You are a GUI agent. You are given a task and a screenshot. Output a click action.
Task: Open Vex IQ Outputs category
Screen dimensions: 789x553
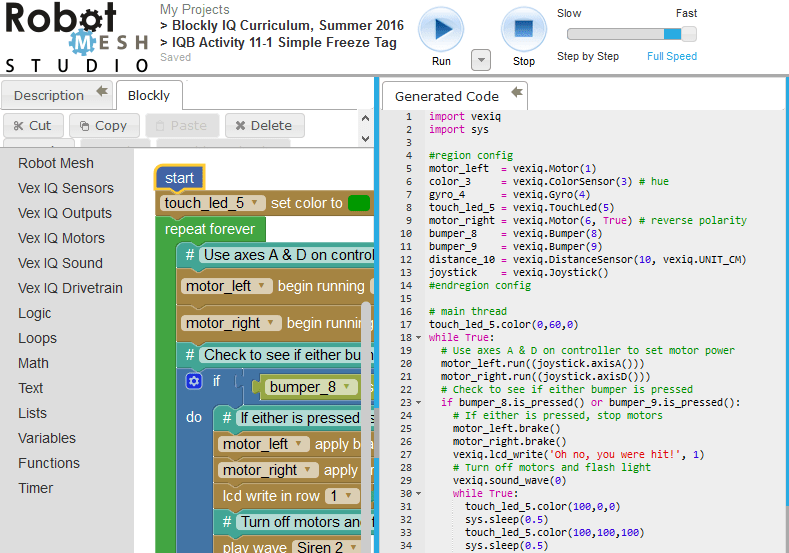click(65, 213)
